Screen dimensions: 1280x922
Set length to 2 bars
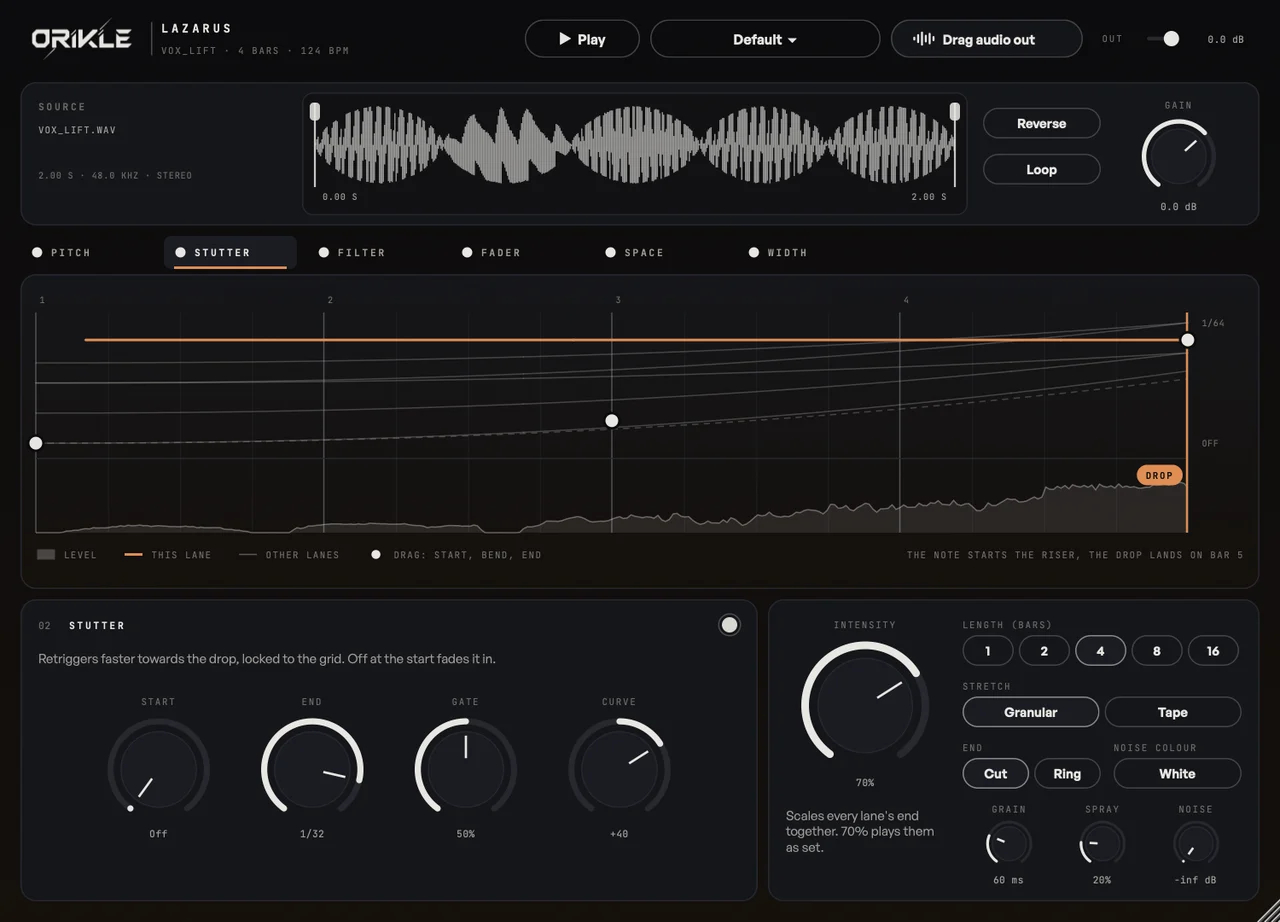tap(1044, 651)
